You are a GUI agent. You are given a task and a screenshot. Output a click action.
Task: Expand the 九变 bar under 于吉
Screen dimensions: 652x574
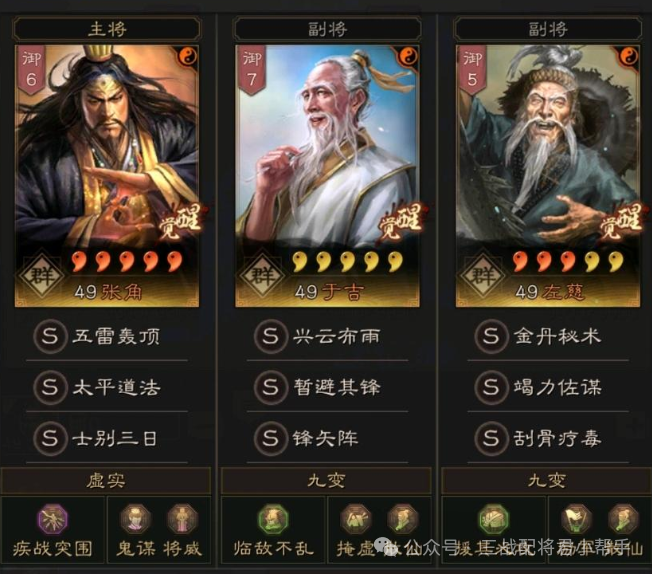(326, 480)
